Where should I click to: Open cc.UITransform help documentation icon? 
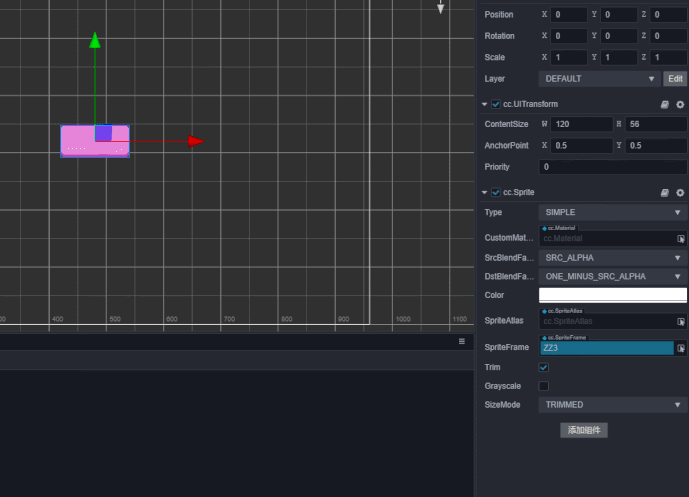tap(664, 105)
